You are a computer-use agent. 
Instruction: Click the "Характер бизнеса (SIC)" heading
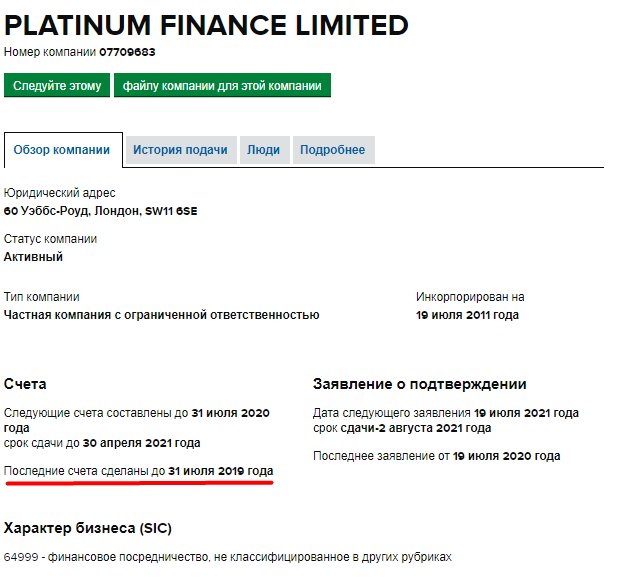click(x=88, y=528)
